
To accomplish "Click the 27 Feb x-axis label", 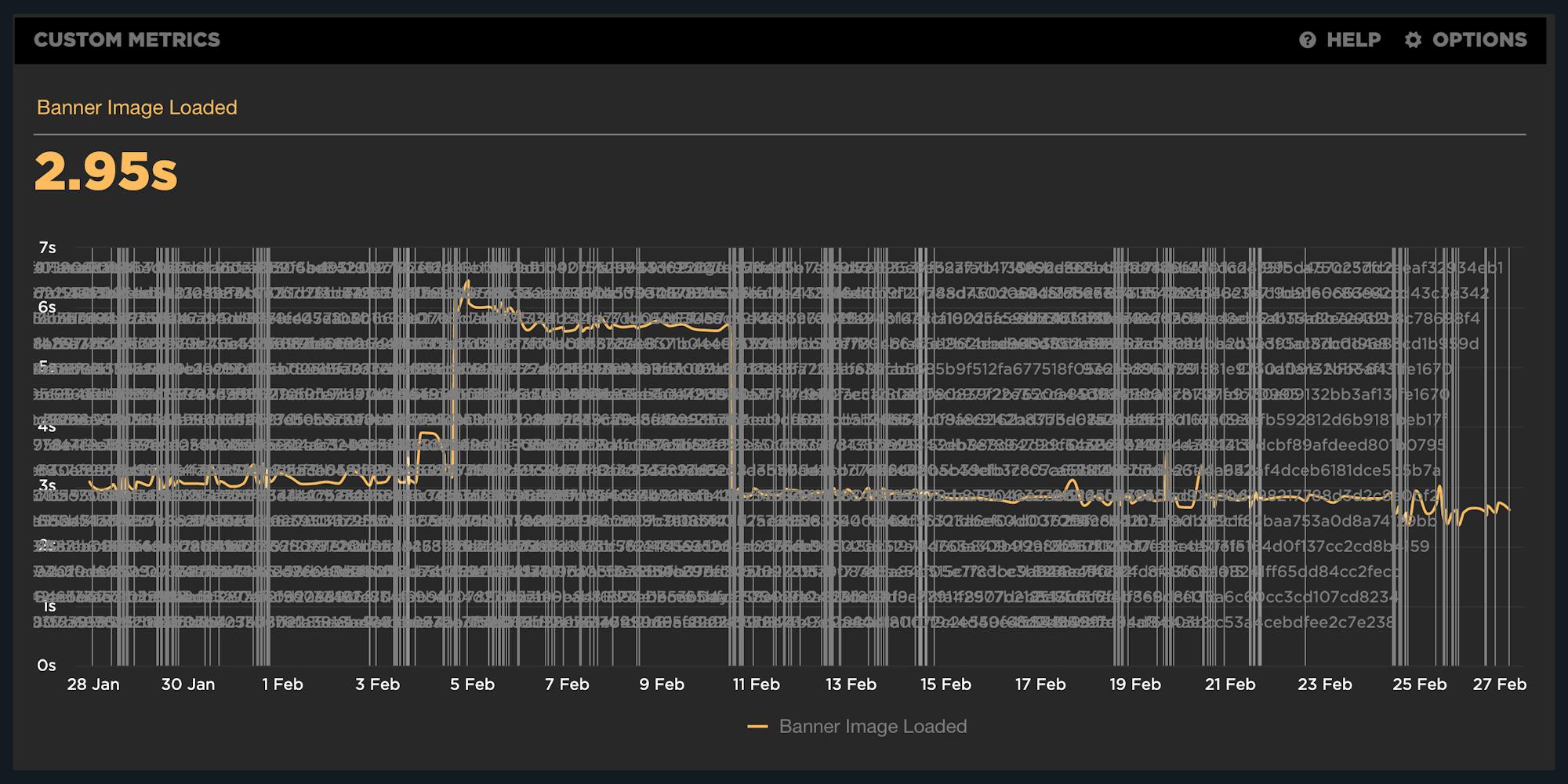I will (x=1499, y=684).
